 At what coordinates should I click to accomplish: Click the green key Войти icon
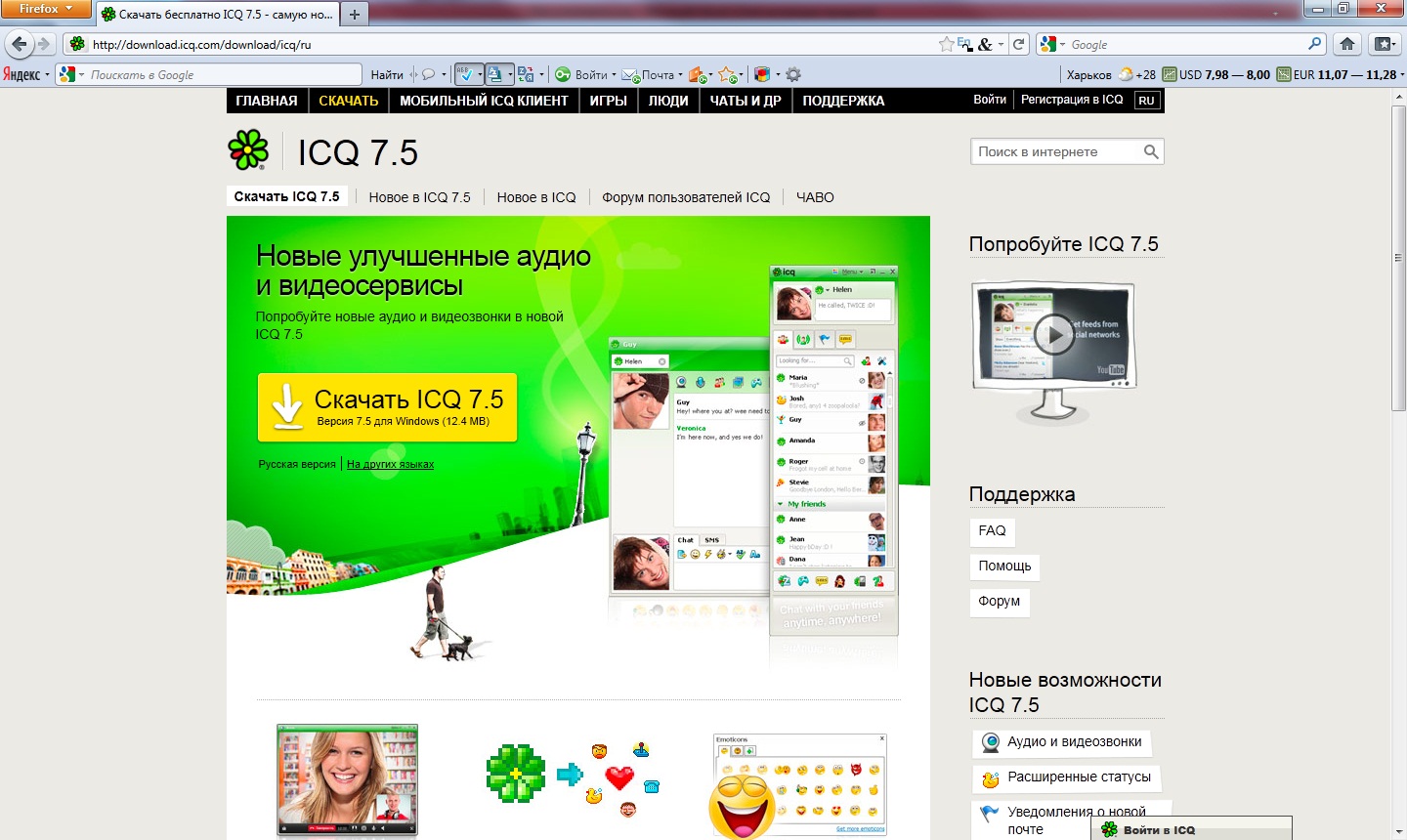click(x=563, y=74)
